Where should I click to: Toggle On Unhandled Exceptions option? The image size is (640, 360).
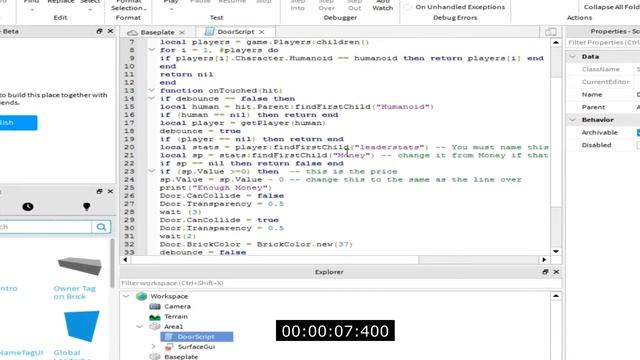[x=455, y=7]
